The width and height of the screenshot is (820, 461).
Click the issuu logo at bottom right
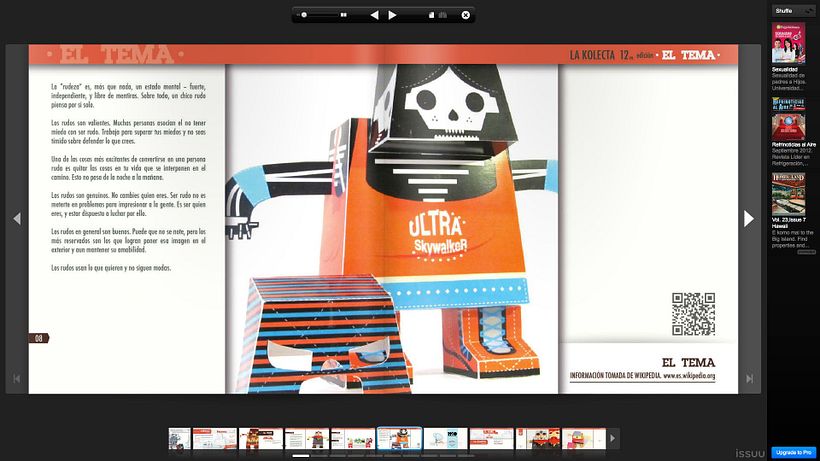click(x=750, y=453)
